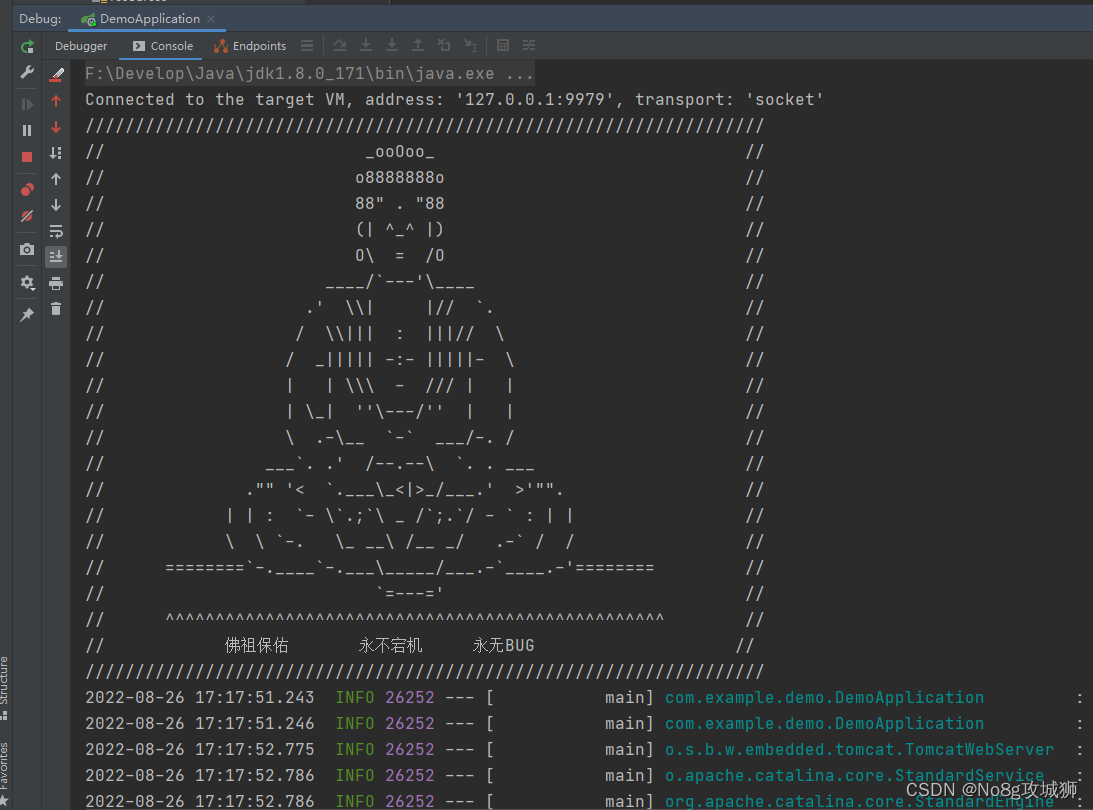Open debug Settings gear dropdown

(27, 282)
